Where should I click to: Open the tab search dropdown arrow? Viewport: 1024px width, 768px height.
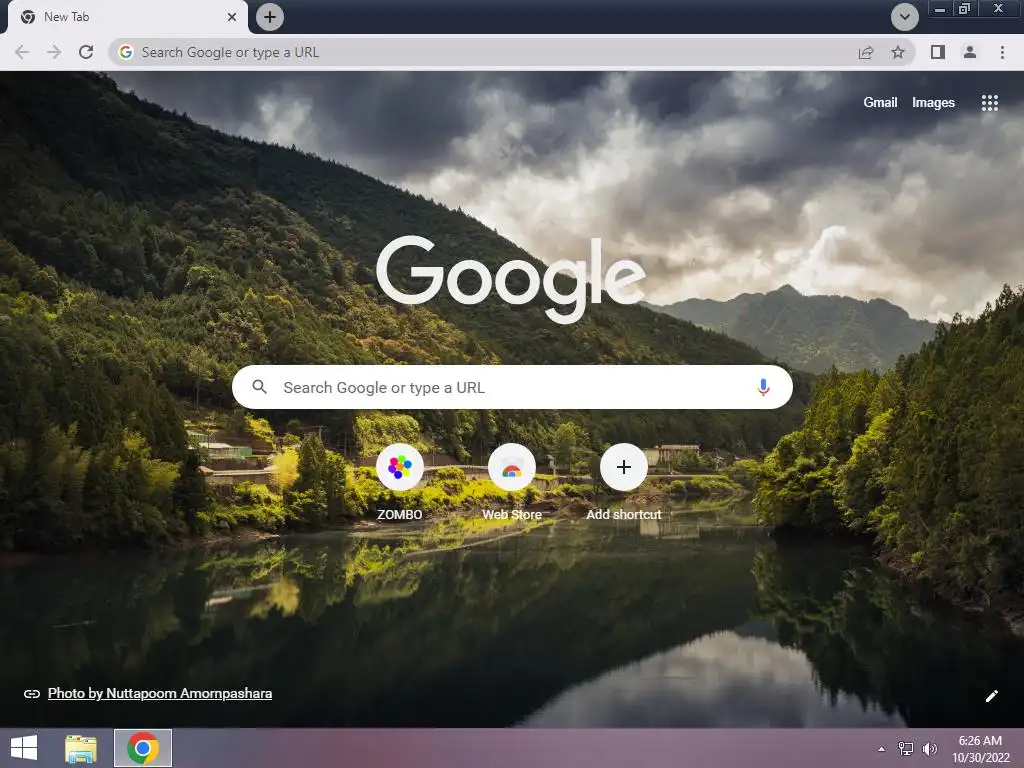(904, 17)
